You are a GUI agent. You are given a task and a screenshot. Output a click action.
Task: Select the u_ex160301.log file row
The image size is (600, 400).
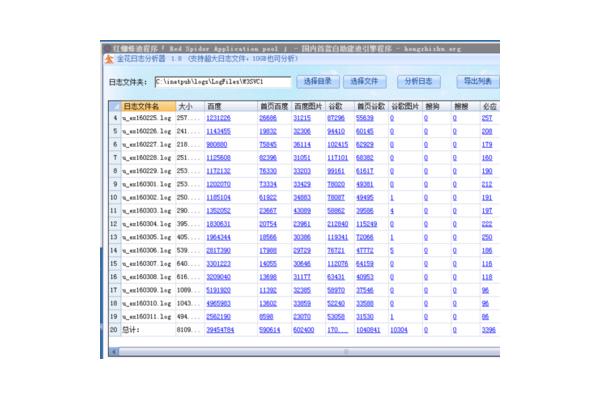pyautogui.click(x=147, y=184)
